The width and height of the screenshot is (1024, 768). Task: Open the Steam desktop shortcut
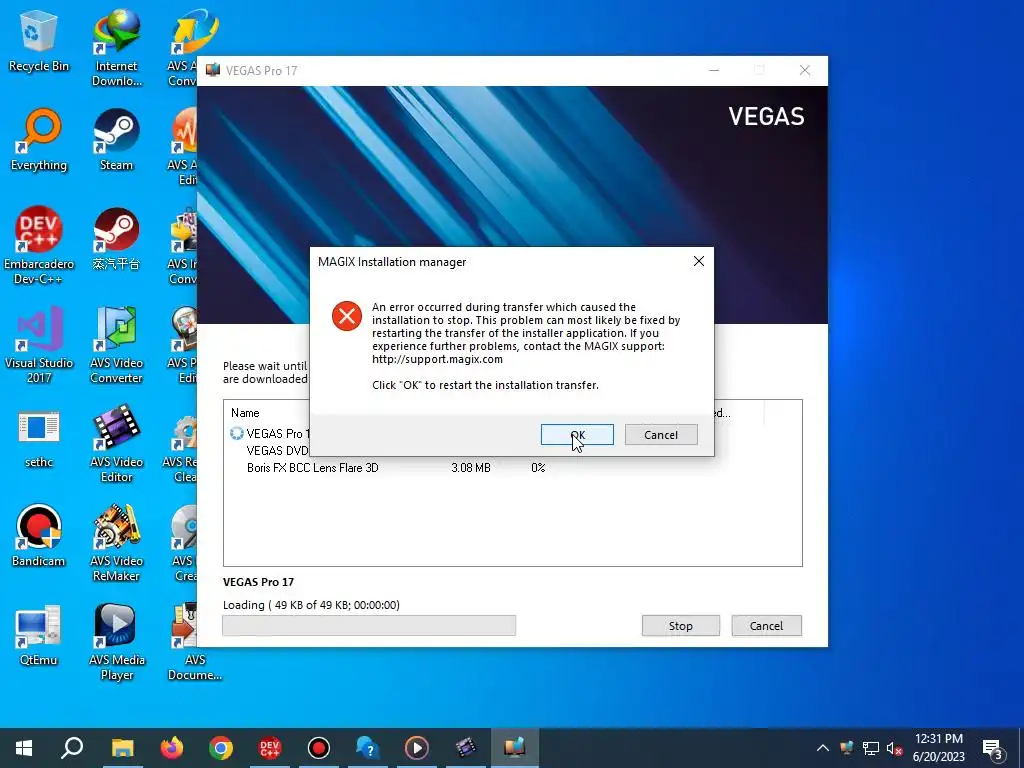click(116, 141)
